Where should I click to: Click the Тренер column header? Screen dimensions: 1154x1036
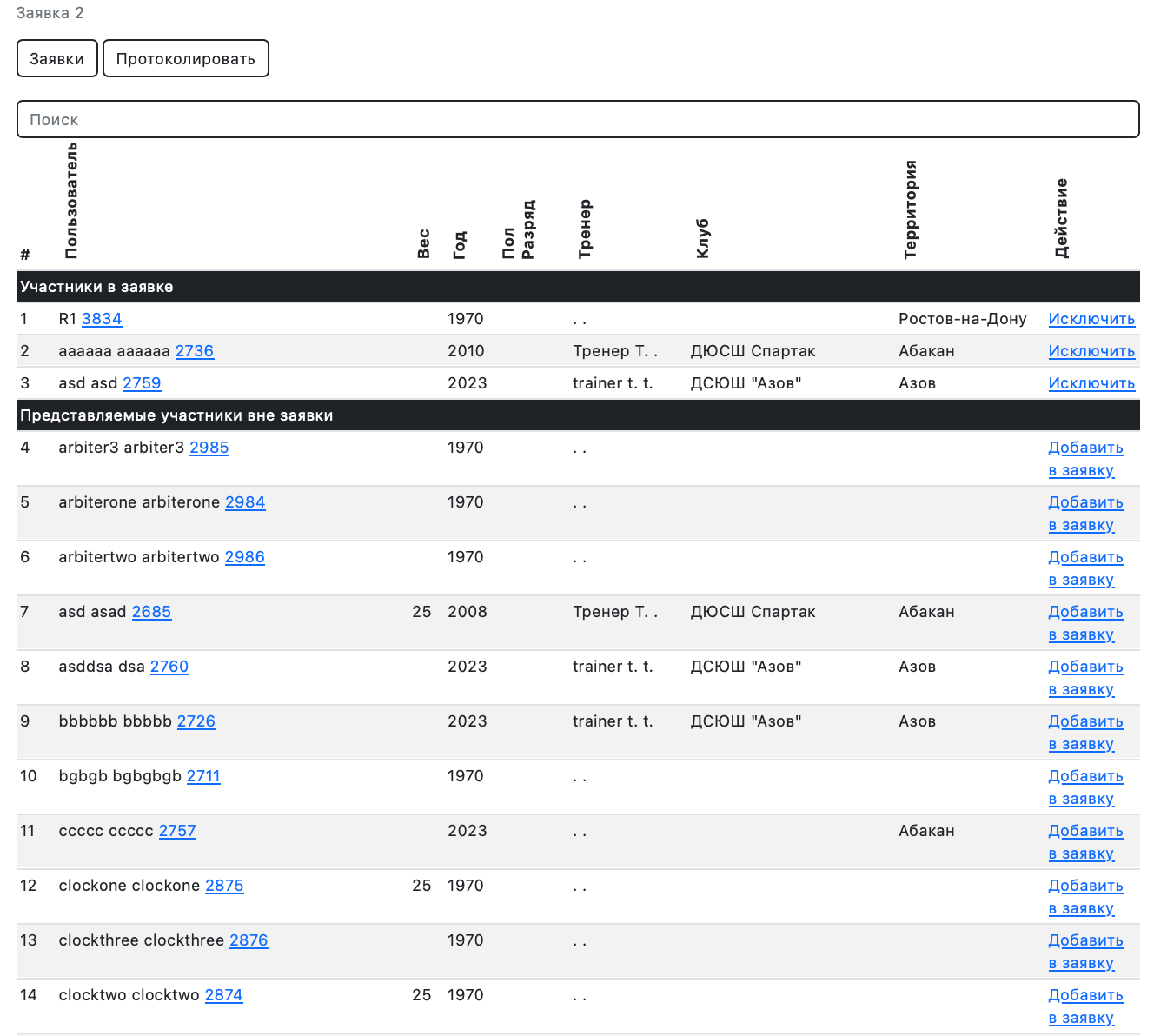(585, 229)
